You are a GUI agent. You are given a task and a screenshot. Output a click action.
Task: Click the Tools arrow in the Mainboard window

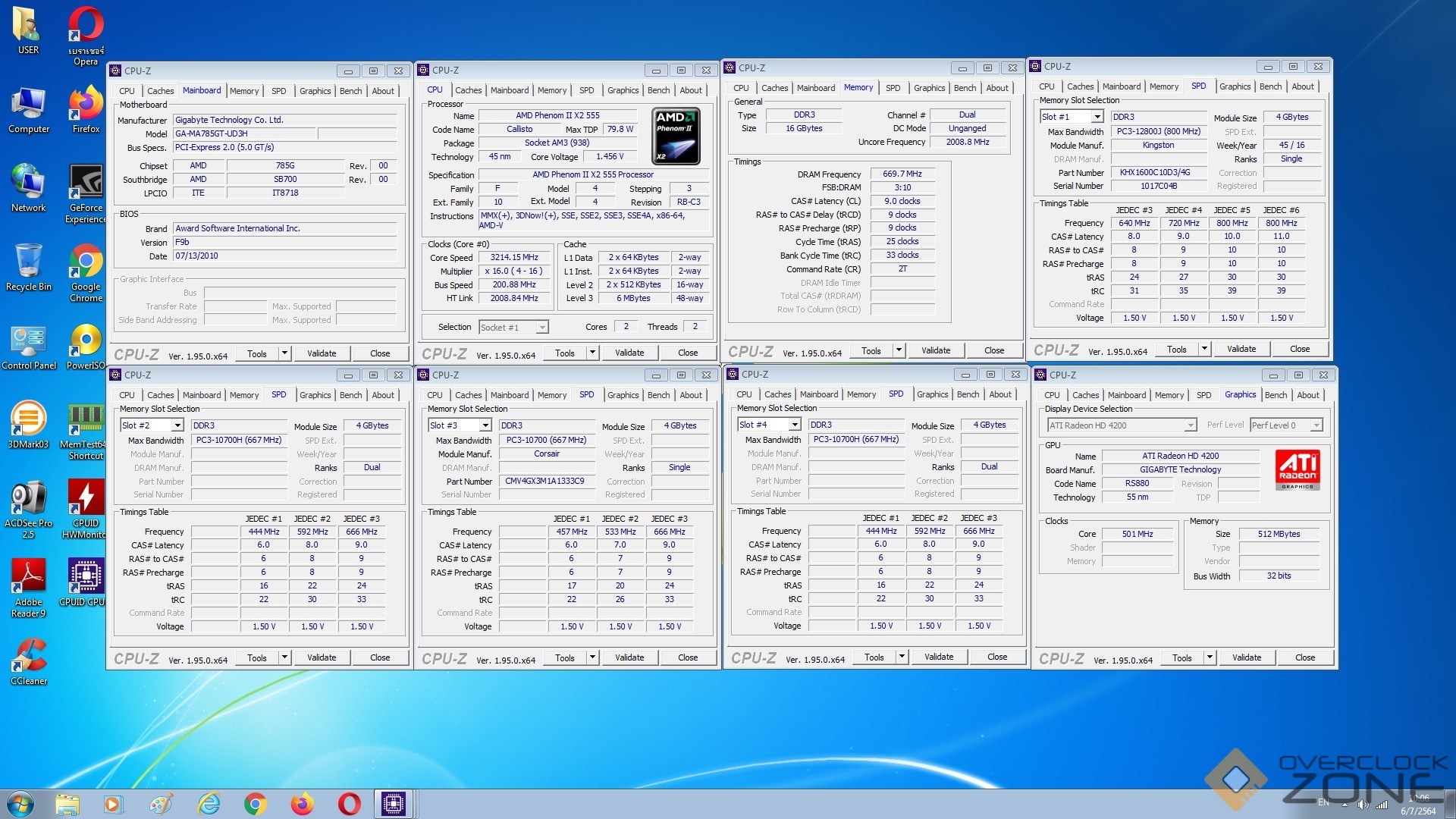[x=284, y=353]
